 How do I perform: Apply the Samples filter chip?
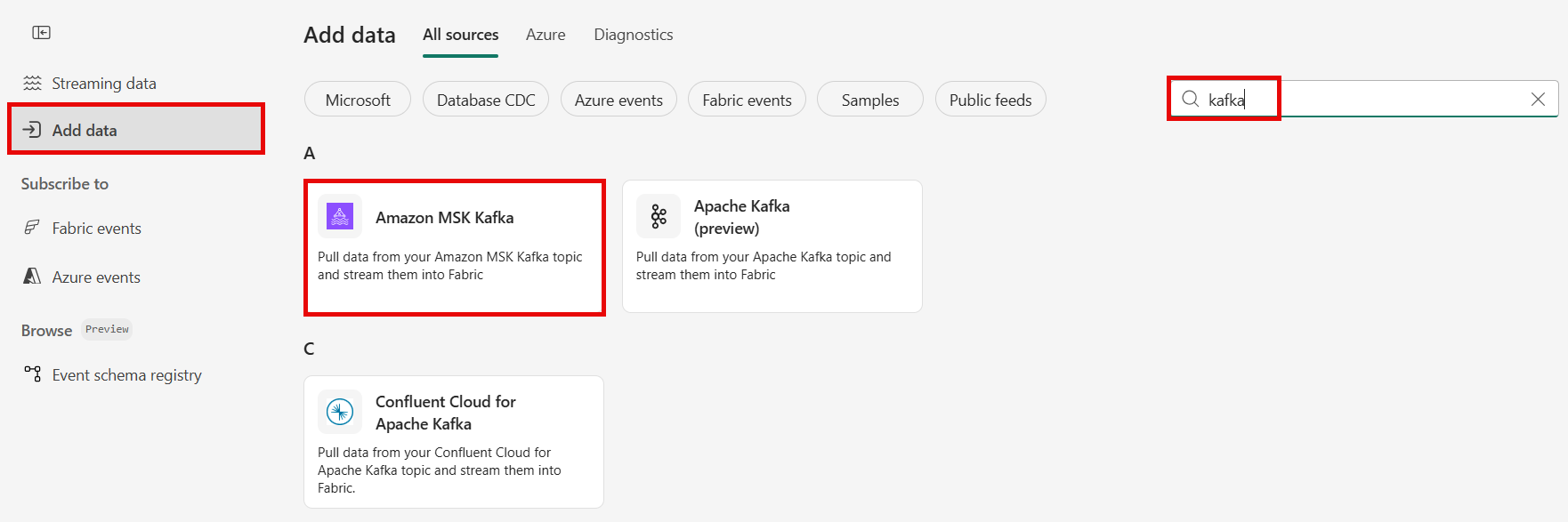point(870,100)
